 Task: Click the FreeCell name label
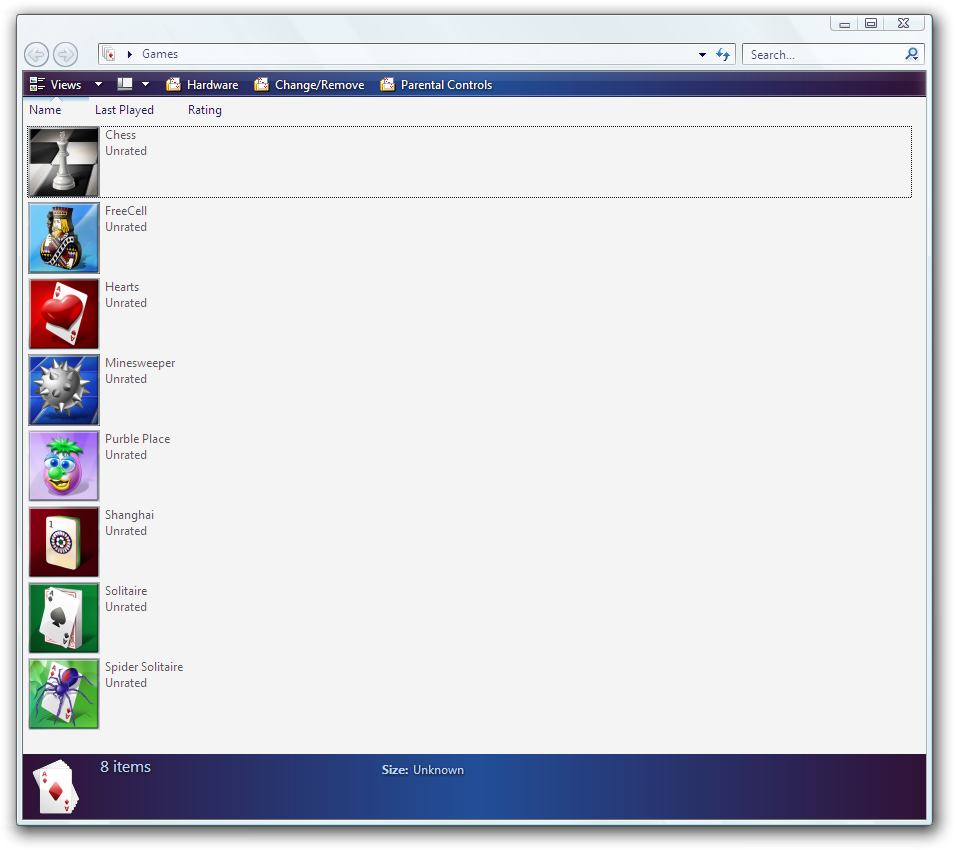point(126,211)
